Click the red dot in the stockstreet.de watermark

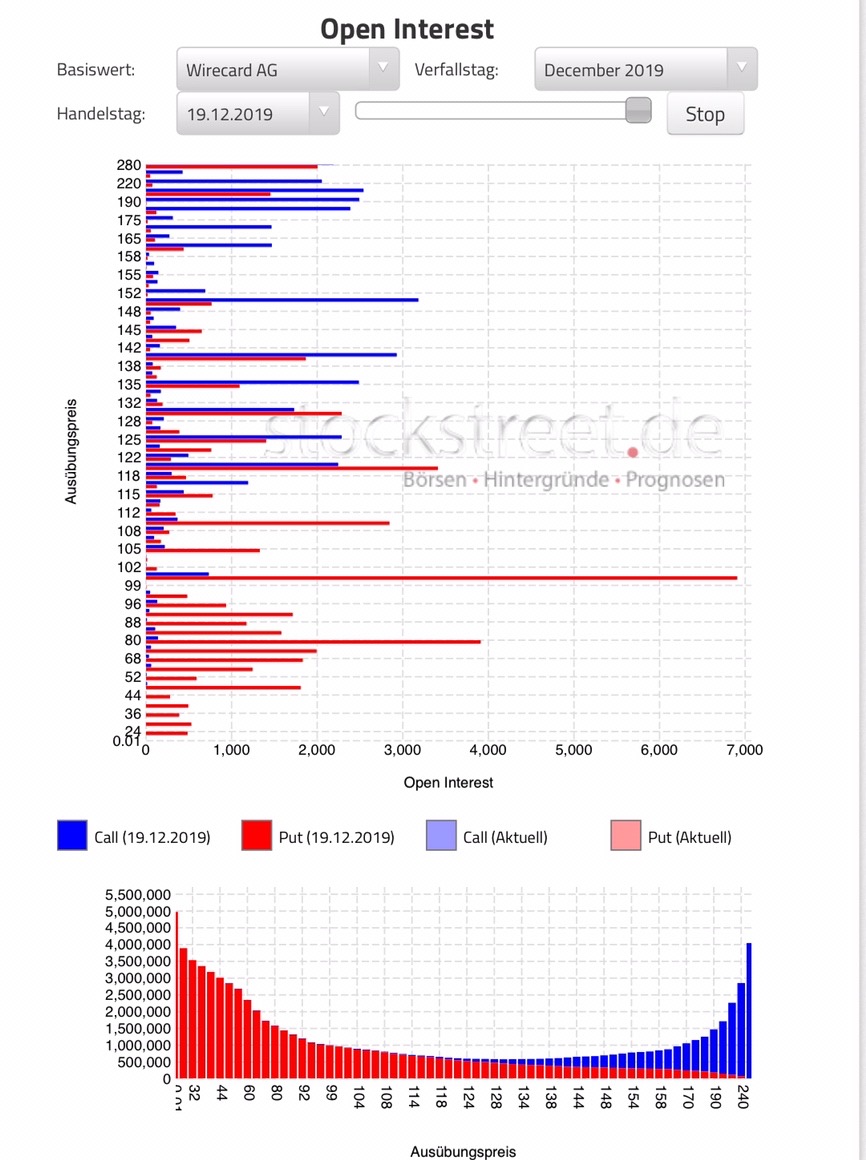click(x=632, y=453)
